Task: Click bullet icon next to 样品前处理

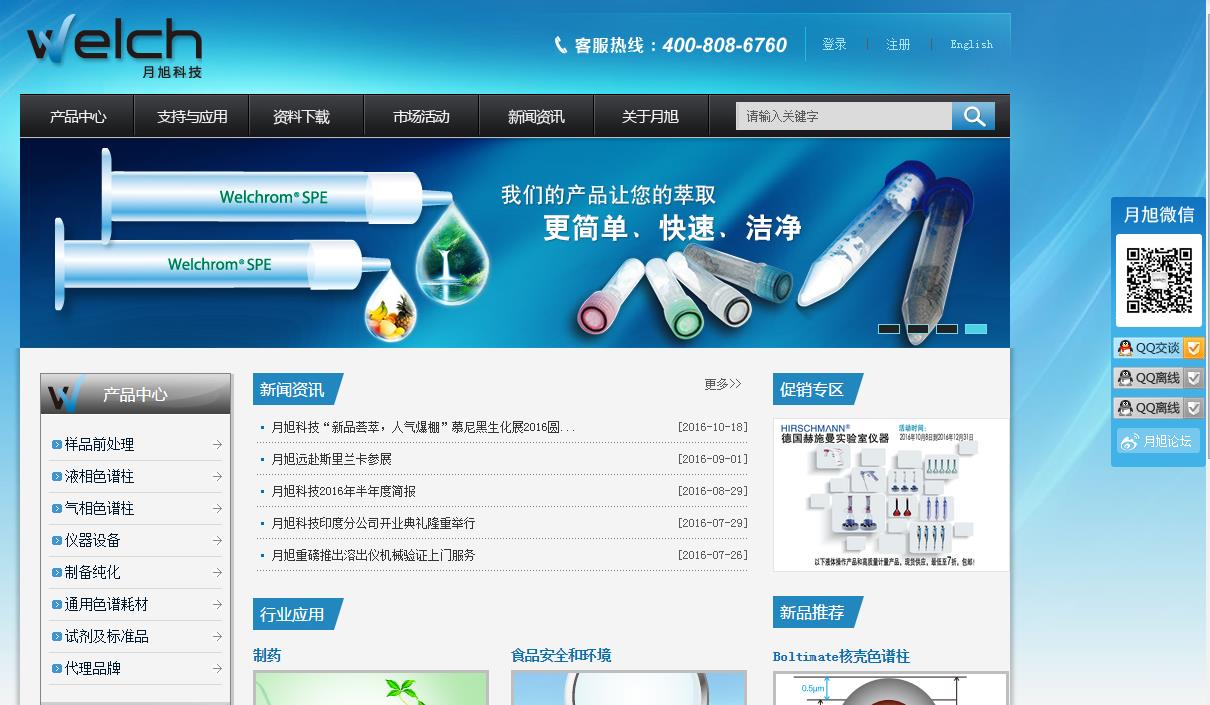Action: (57, 444)
